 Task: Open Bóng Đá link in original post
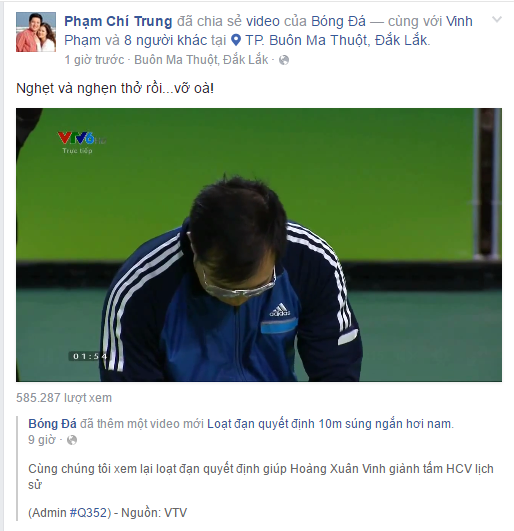pos(52,424)
